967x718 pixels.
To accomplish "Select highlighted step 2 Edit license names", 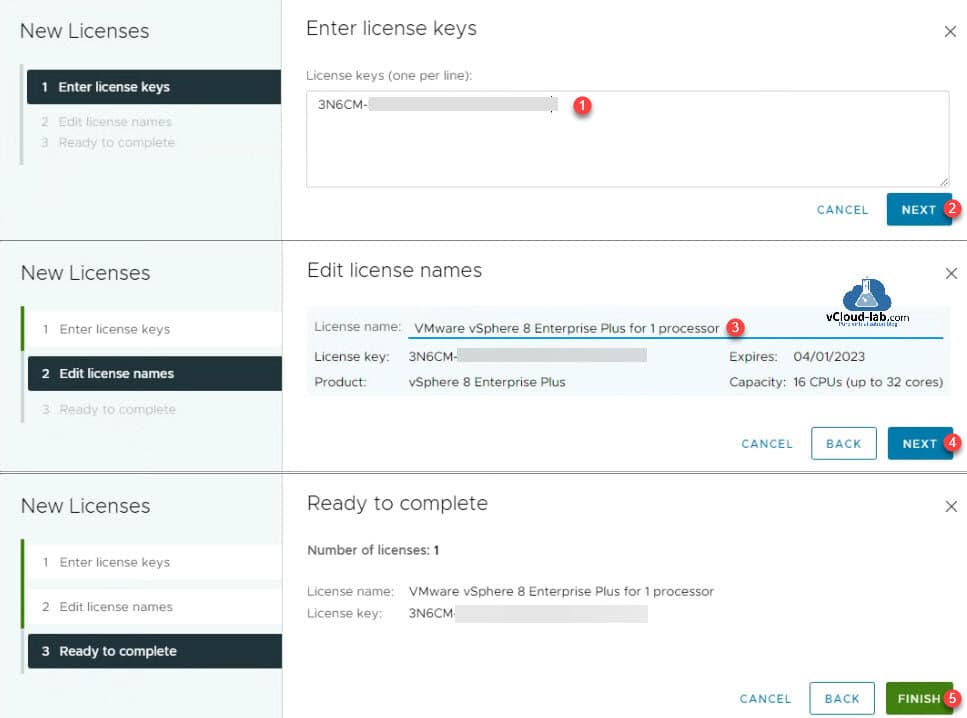I will point(155,373).
